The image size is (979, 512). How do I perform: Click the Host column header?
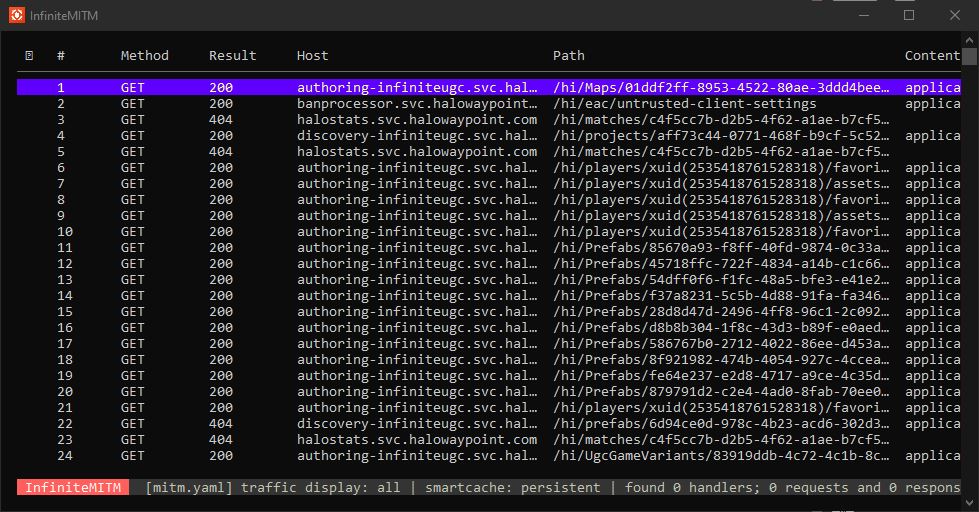click(x=312, y=56)
